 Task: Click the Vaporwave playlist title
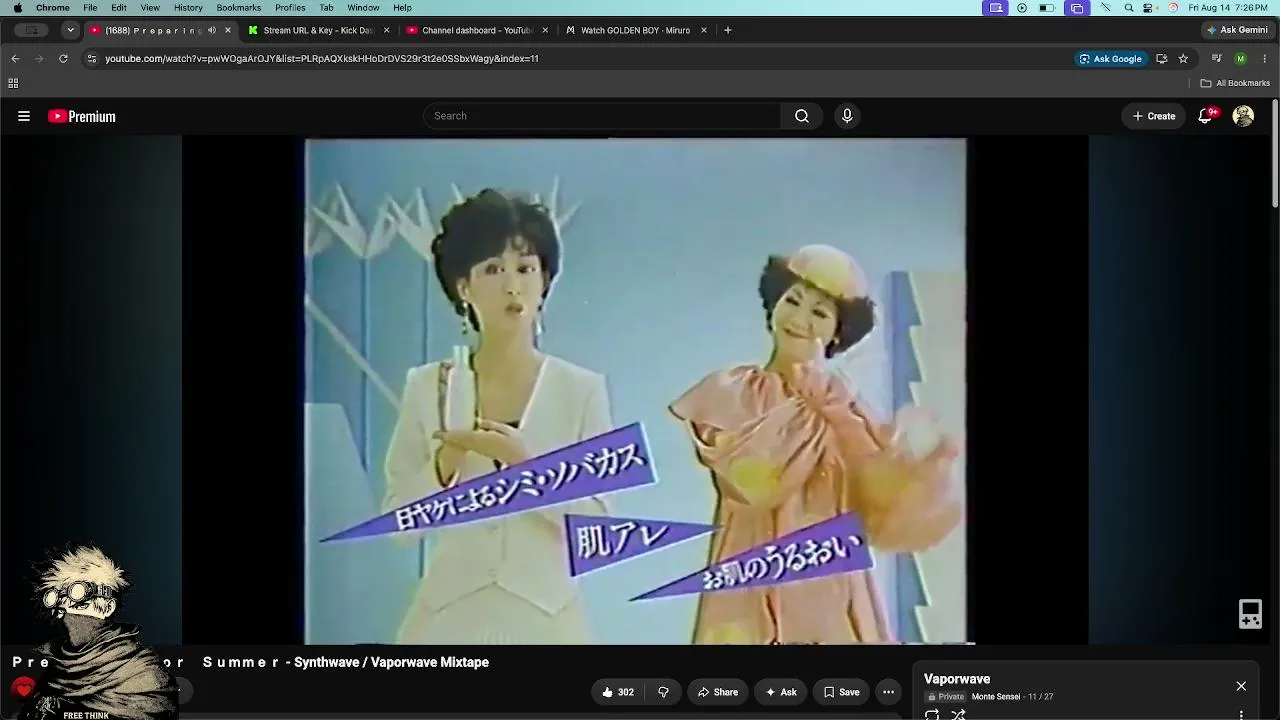tap(957, 679)
